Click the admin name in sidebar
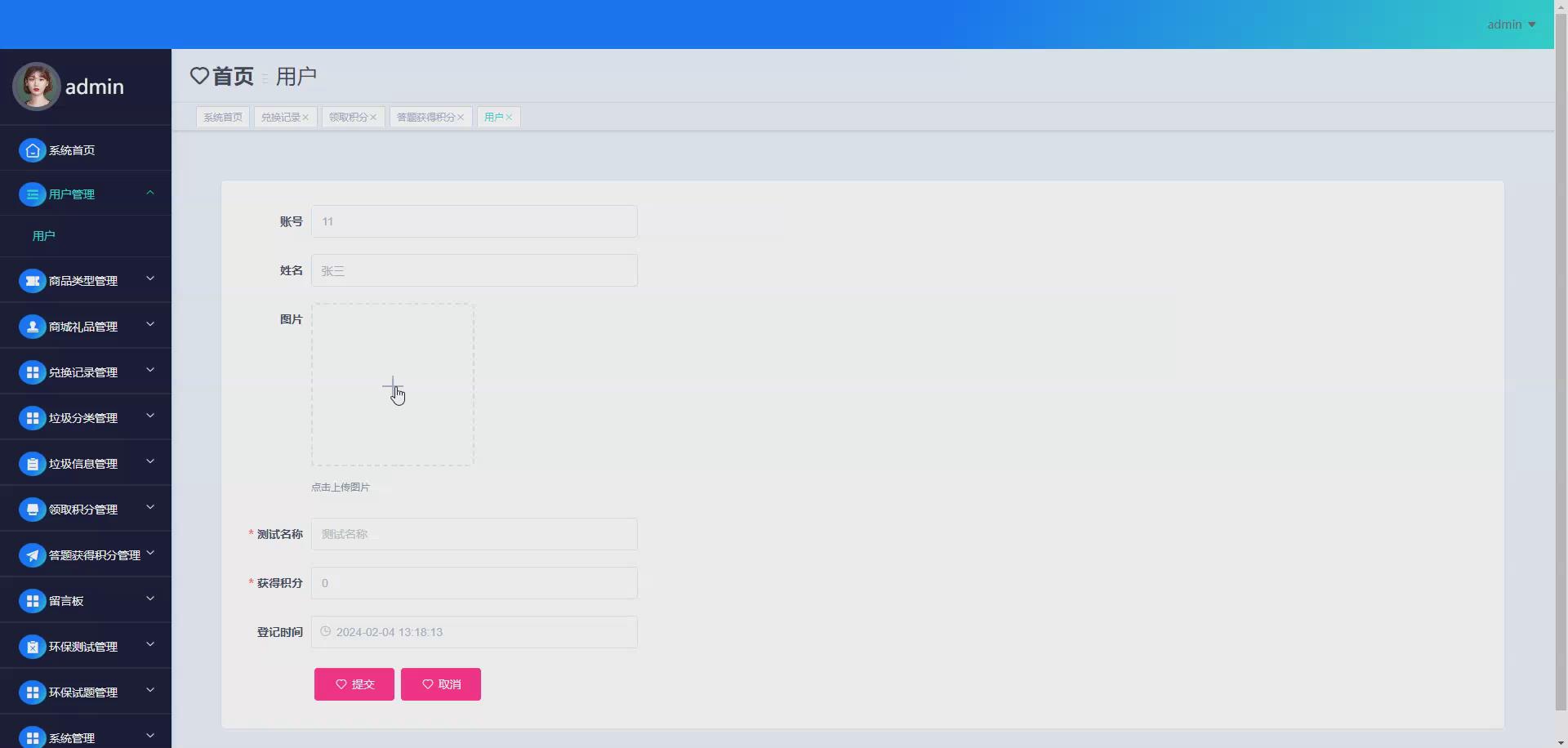The image size is (1568, 748). coord(95,87)
